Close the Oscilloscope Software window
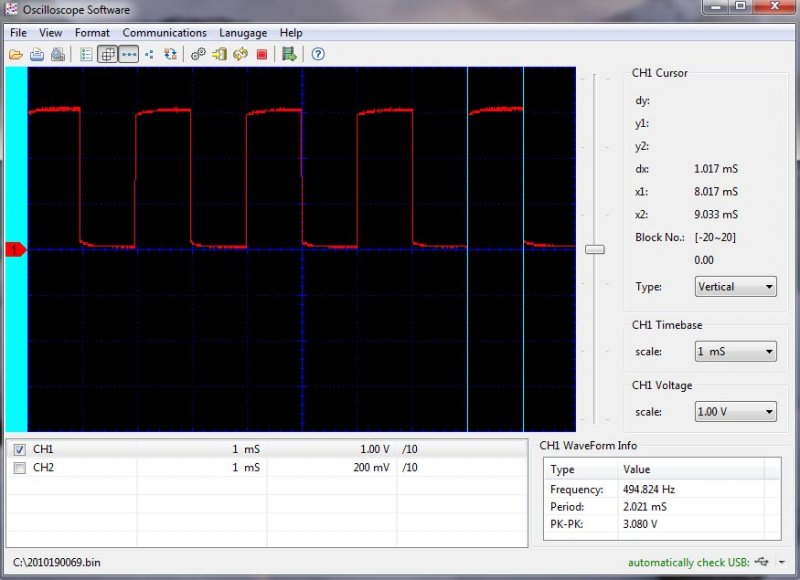Screen dimensions: 800x580 774,6
